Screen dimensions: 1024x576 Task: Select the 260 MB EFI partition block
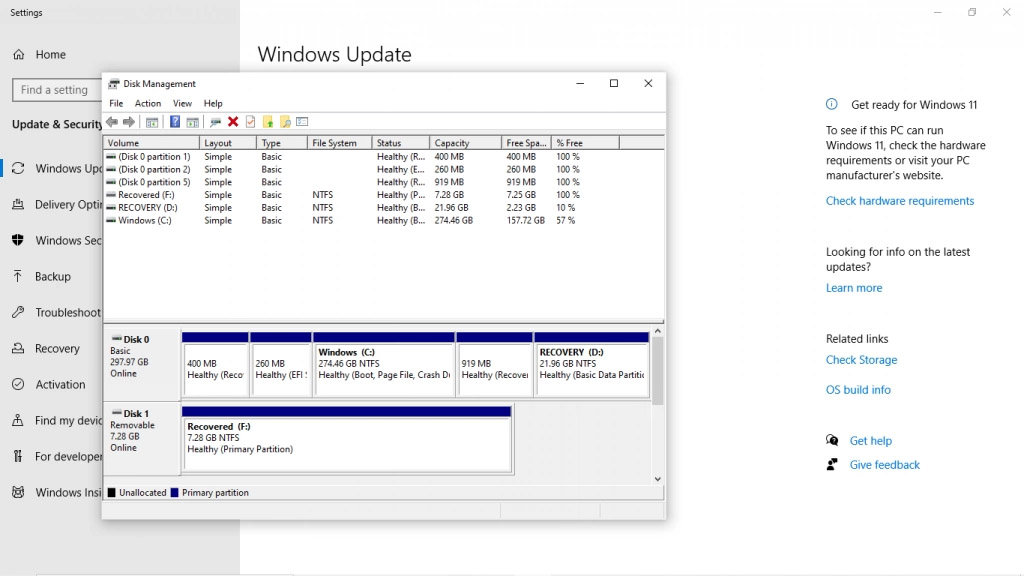(x=281, y=364)
